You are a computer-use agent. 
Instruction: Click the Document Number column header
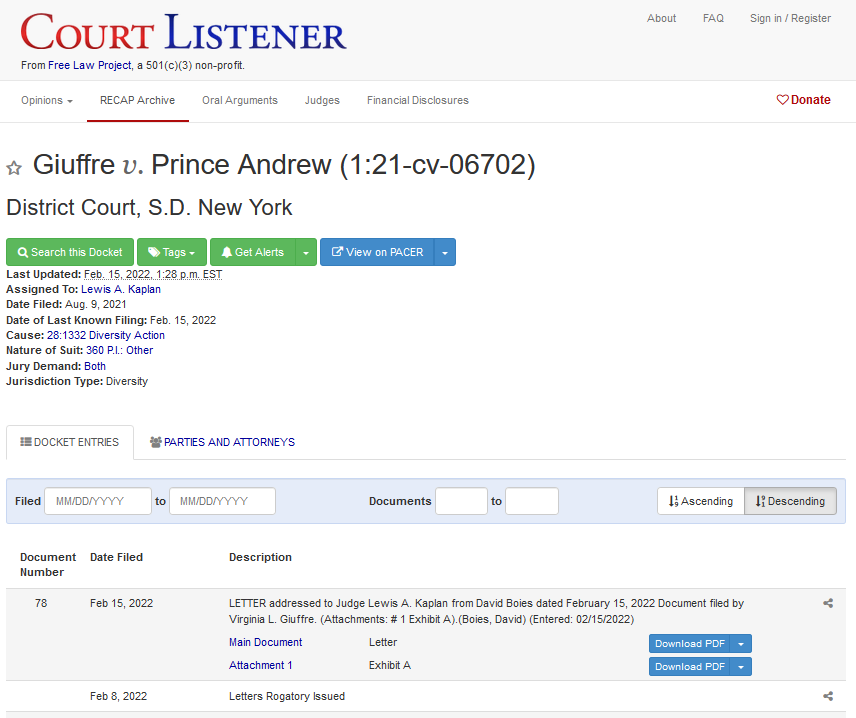[48, 565]
